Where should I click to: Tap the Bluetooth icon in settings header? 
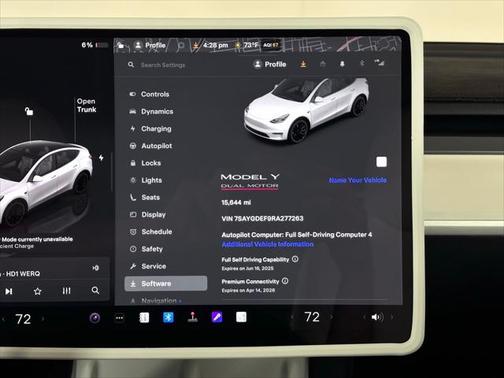point(362,63)
